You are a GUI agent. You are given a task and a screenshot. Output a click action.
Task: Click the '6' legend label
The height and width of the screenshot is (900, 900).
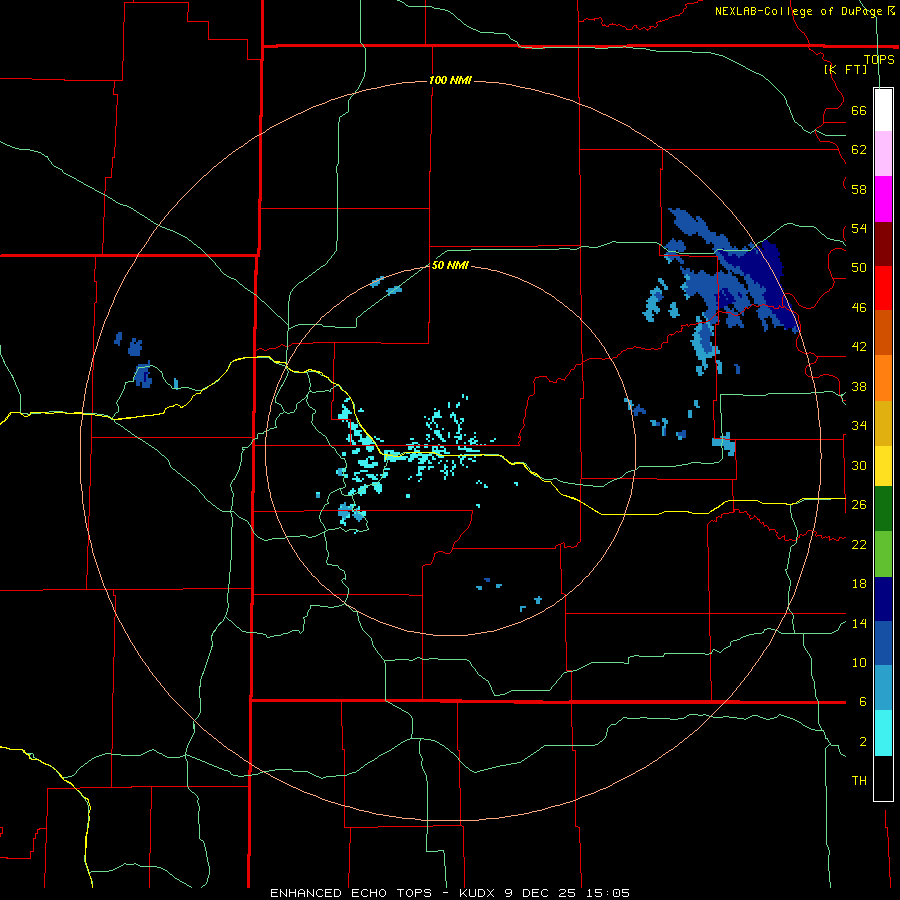point(863,702)
